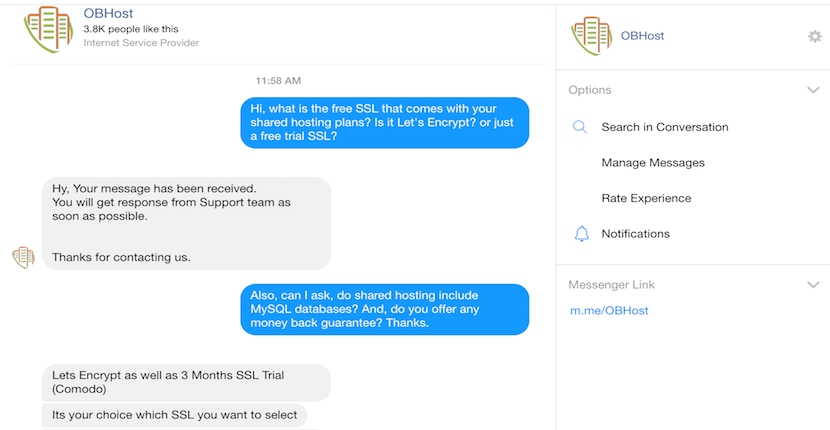This screenshot has width=830, height=430.
Task: Click the OBHost page name in header
Action: (x=109, y=13)
